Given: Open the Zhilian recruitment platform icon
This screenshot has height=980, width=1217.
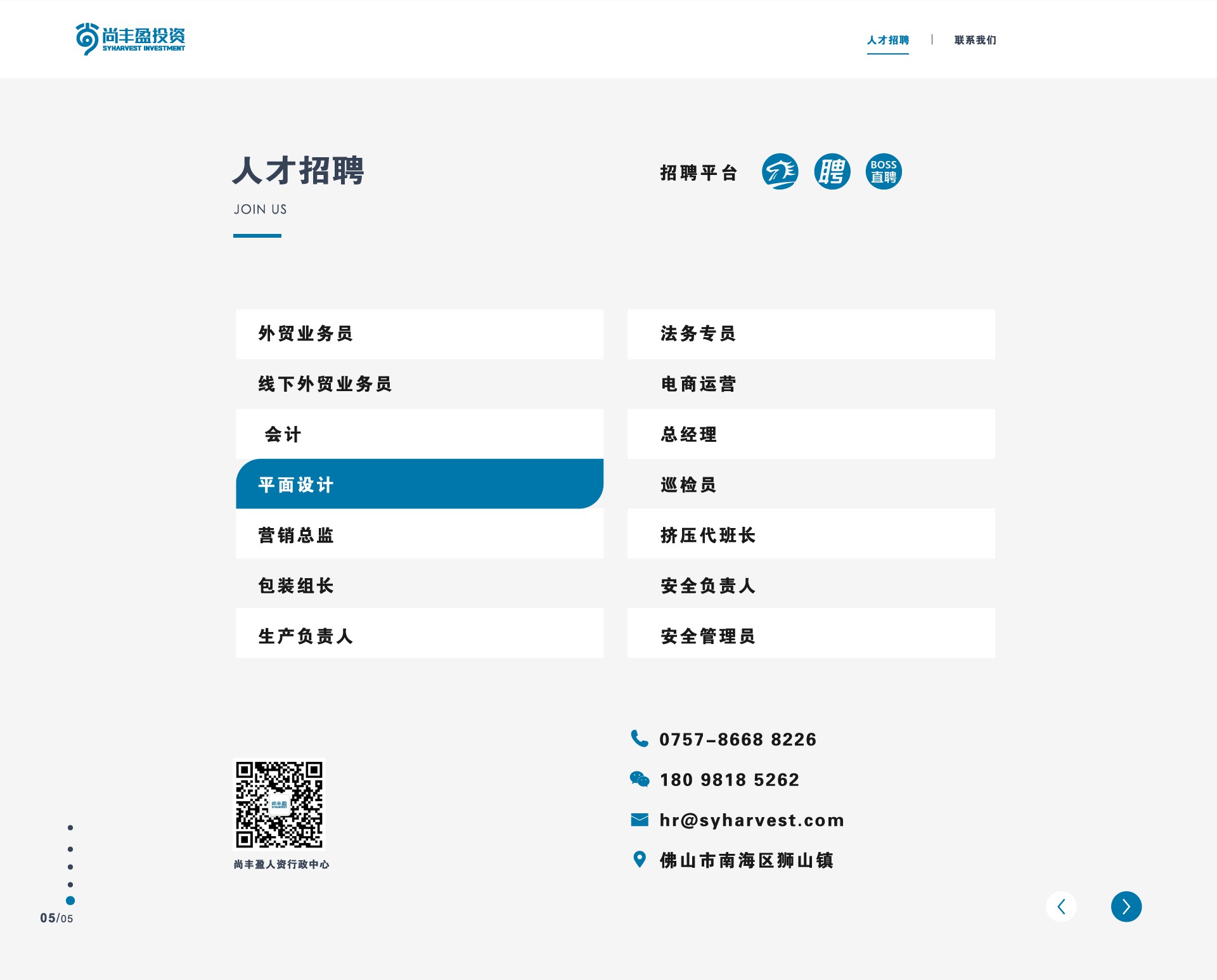Looking at the screenshot, I should pyautogui.click(x=780, y=172).
